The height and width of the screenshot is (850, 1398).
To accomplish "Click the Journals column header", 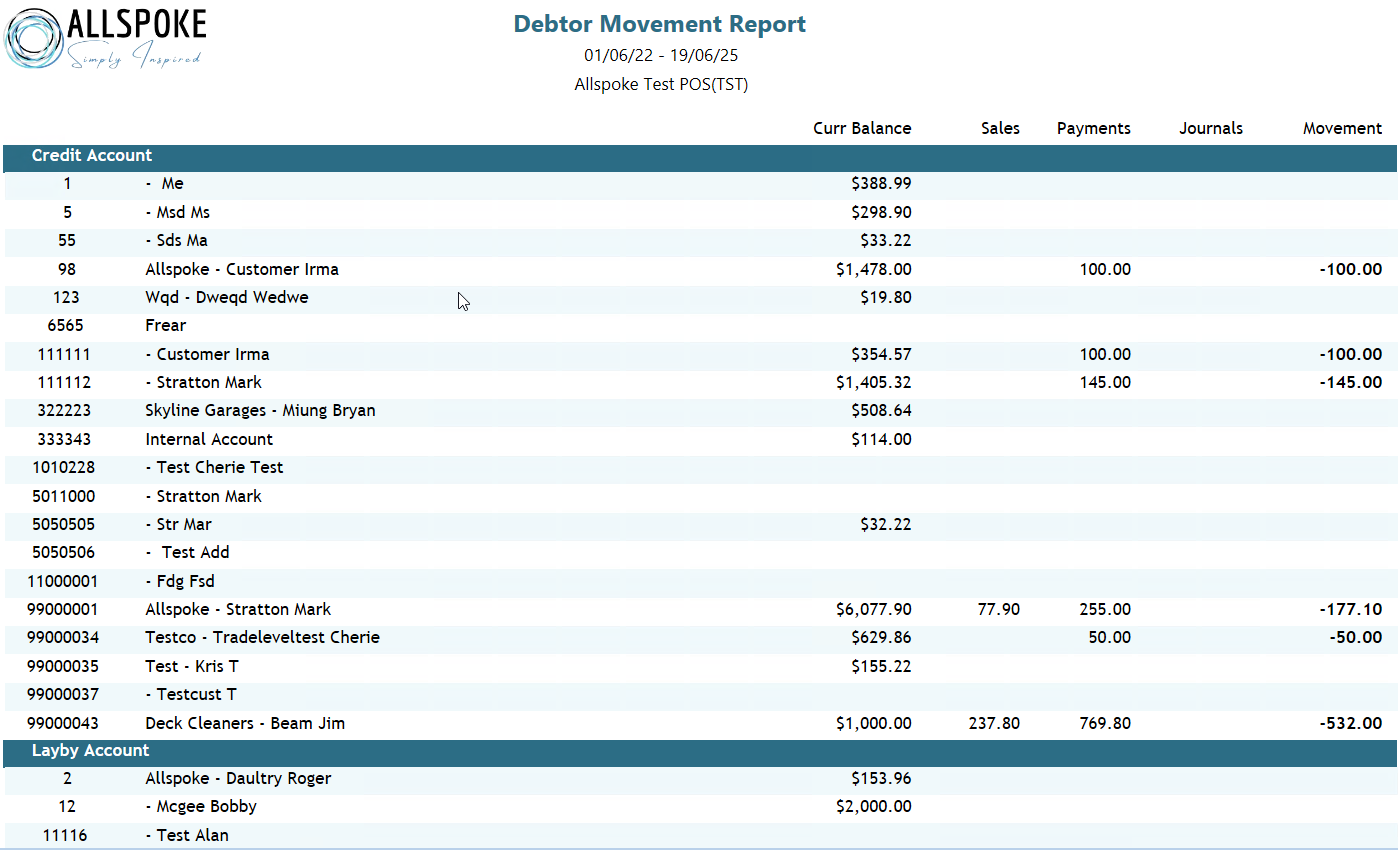I will point(1211,128).
